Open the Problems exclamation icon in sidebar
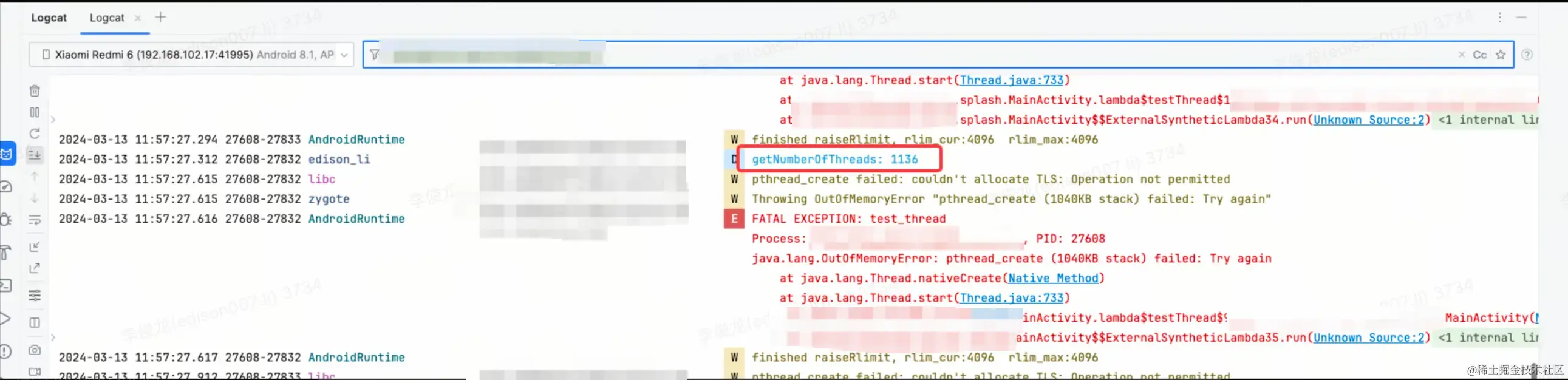This screenshot has width=1568, height=380. click(x=5, y=351)
